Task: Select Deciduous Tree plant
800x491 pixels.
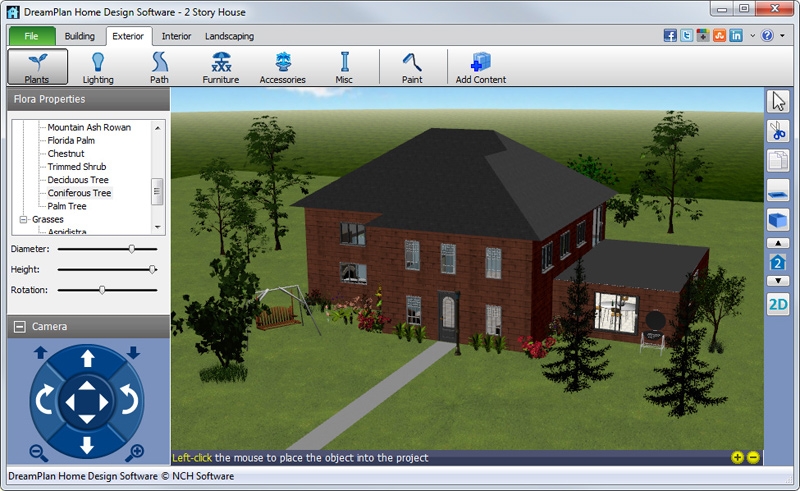Action: (x=78, y=180)
